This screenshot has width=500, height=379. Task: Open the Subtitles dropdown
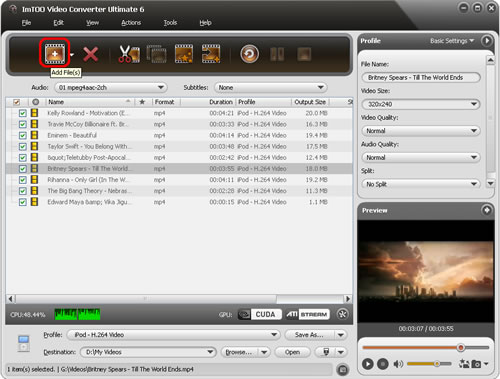tap(271, 88)
